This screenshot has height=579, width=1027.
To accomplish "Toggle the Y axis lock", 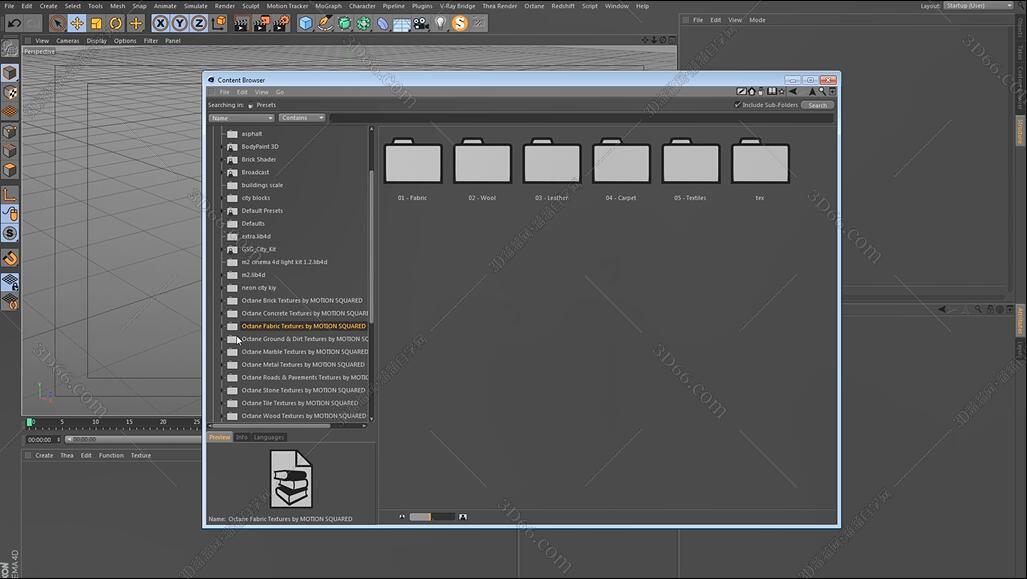I will [179, 24].
